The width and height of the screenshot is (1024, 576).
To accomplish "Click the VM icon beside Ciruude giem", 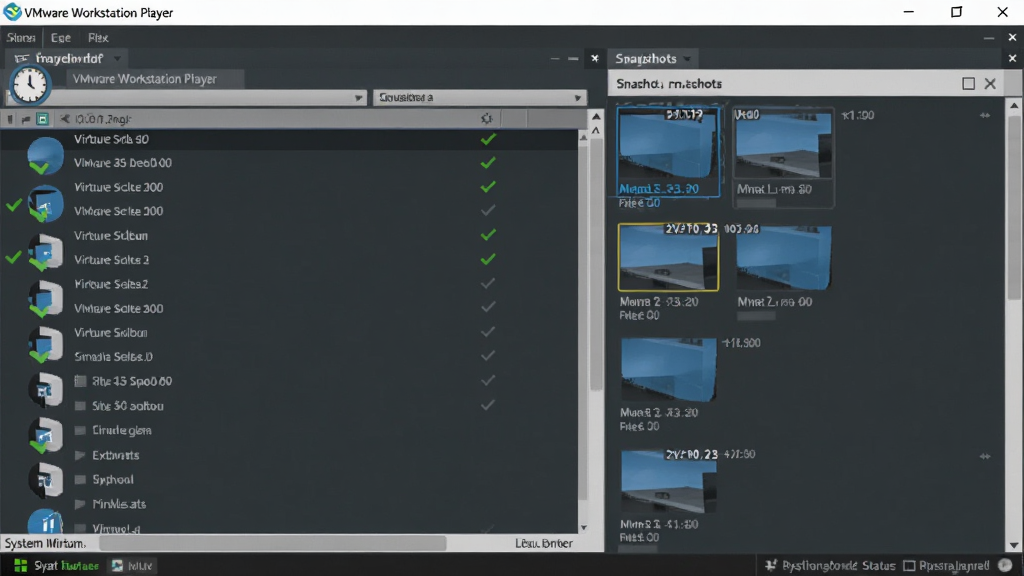I will [45, 435].
